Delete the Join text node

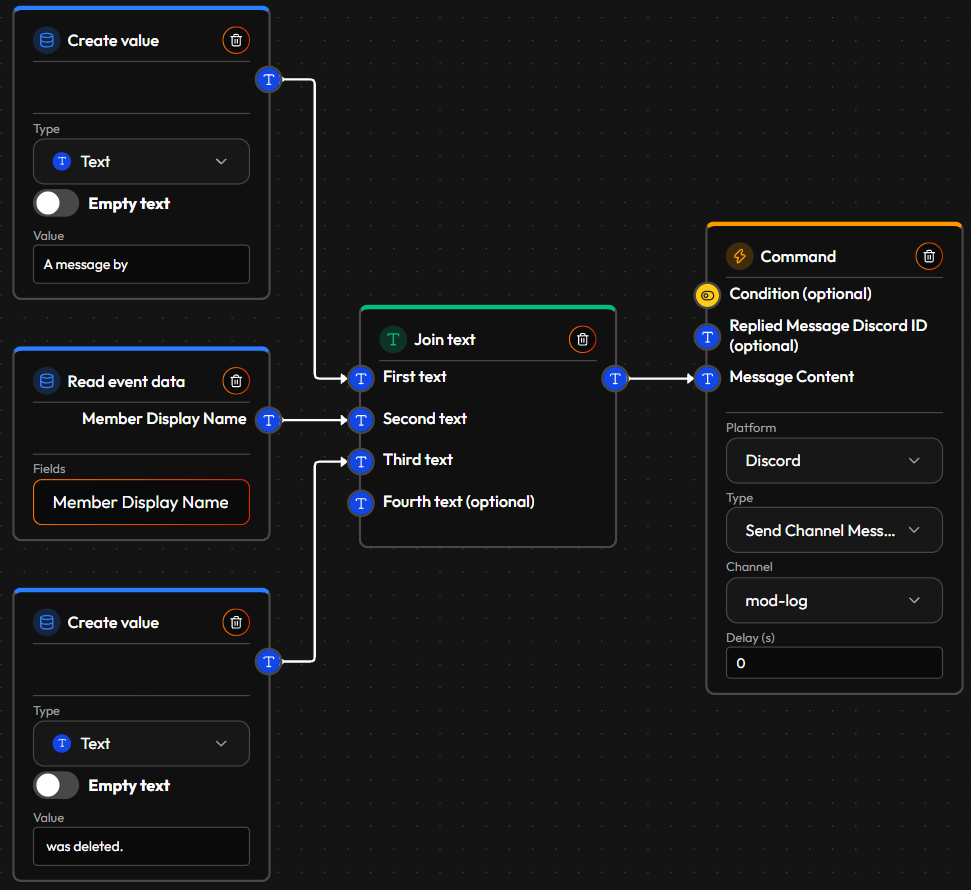(582, 339)
